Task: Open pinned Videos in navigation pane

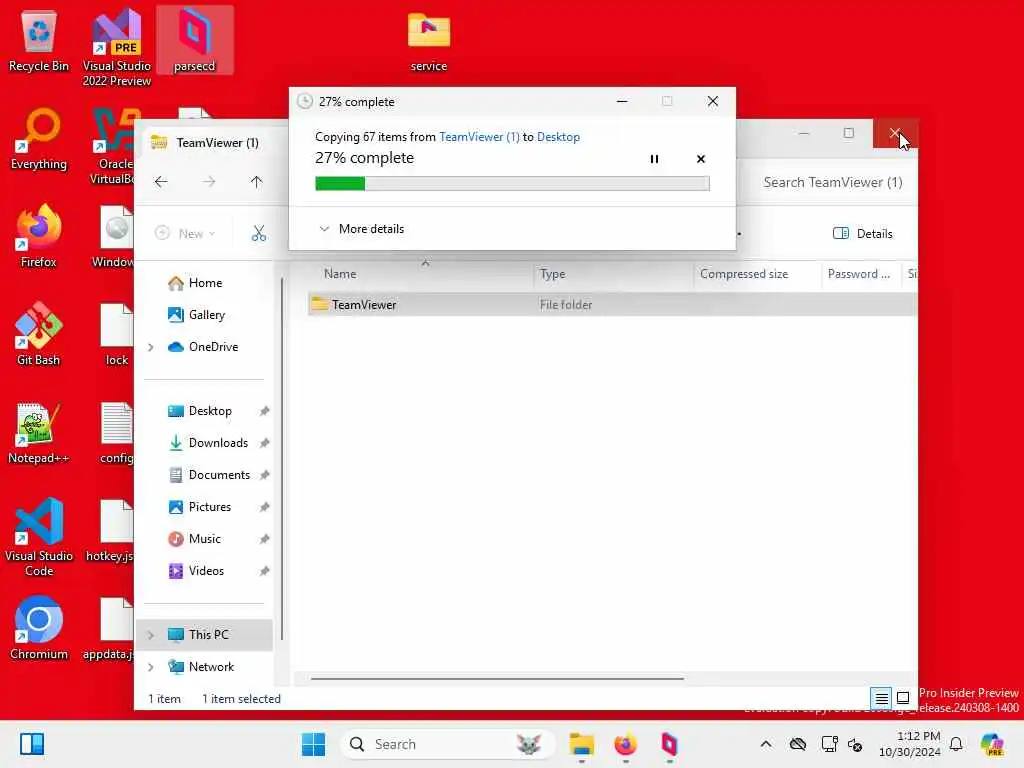Action: 206,571
